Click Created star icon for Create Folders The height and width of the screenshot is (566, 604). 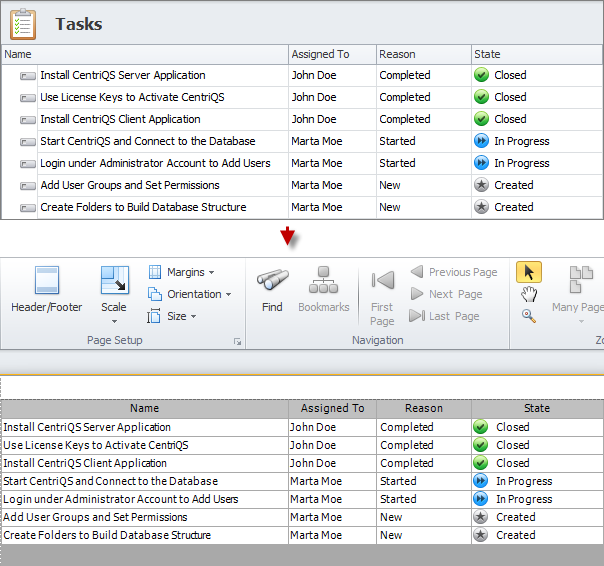[481, 207]
